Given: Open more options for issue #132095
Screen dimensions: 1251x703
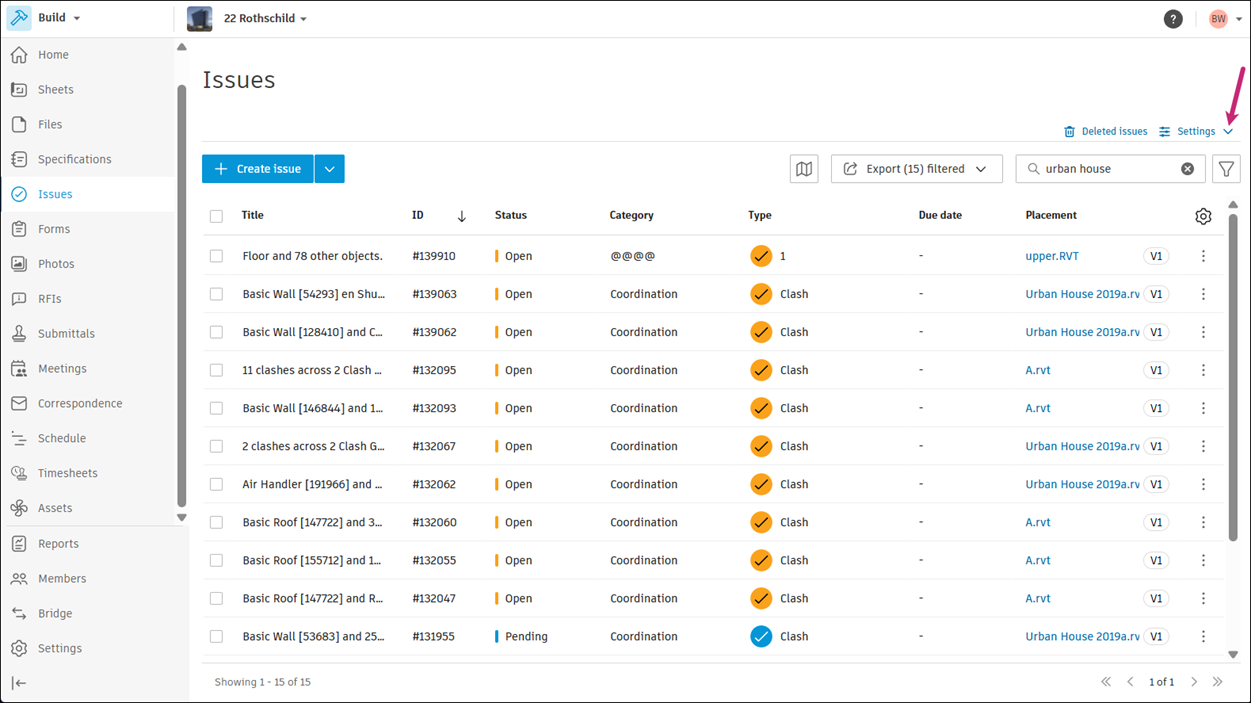Looking at the screenshot, I should point(1203,370).
